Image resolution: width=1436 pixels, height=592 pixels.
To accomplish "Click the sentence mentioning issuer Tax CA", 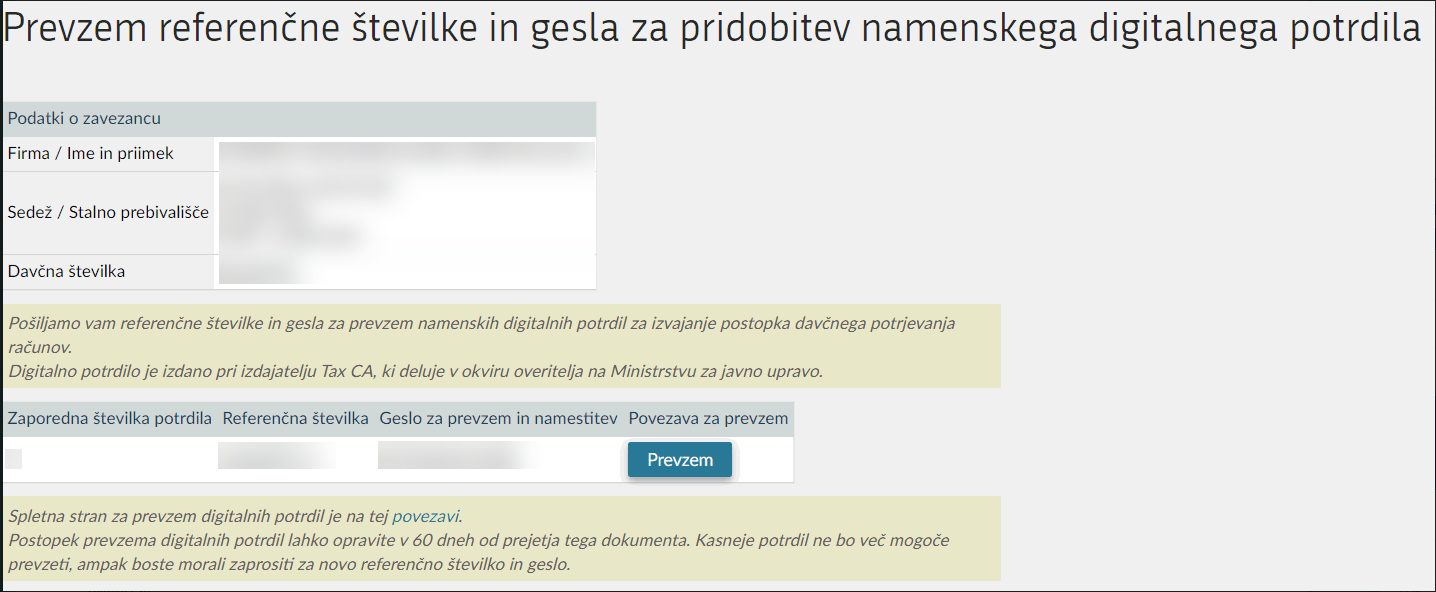I will pyautogui.click(x=415, y=371).
